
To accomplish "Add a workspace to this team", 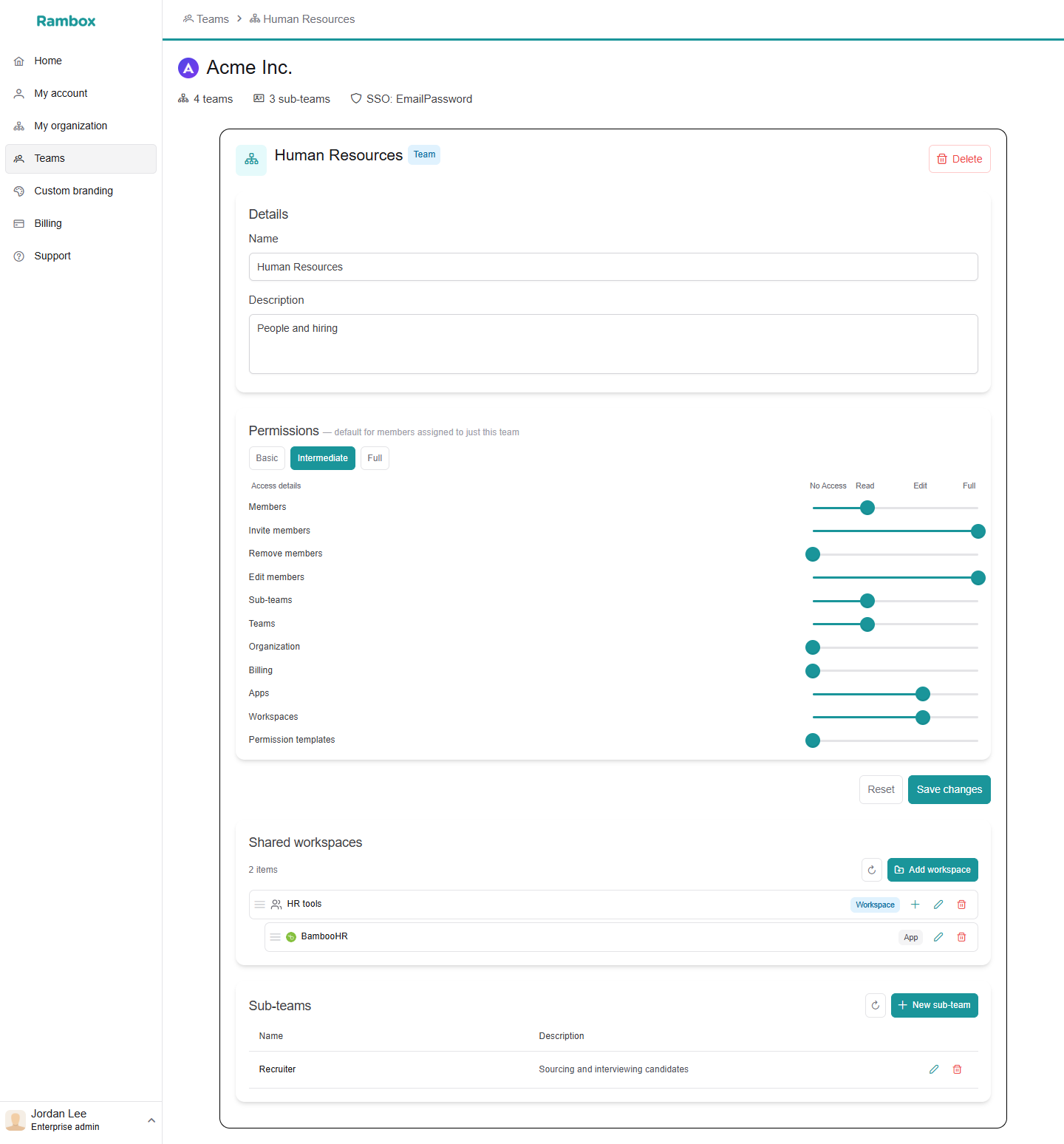I will [932, 870].
